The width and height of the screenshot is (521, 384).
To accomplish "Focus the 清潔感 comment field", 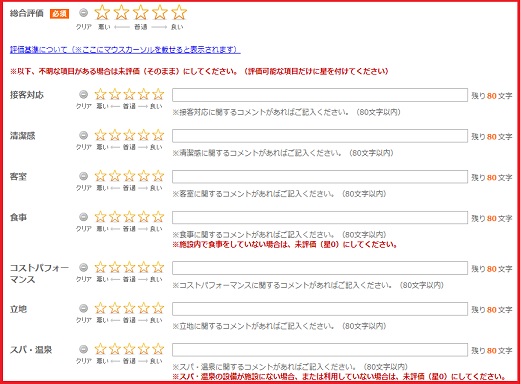I will point(320,136).
